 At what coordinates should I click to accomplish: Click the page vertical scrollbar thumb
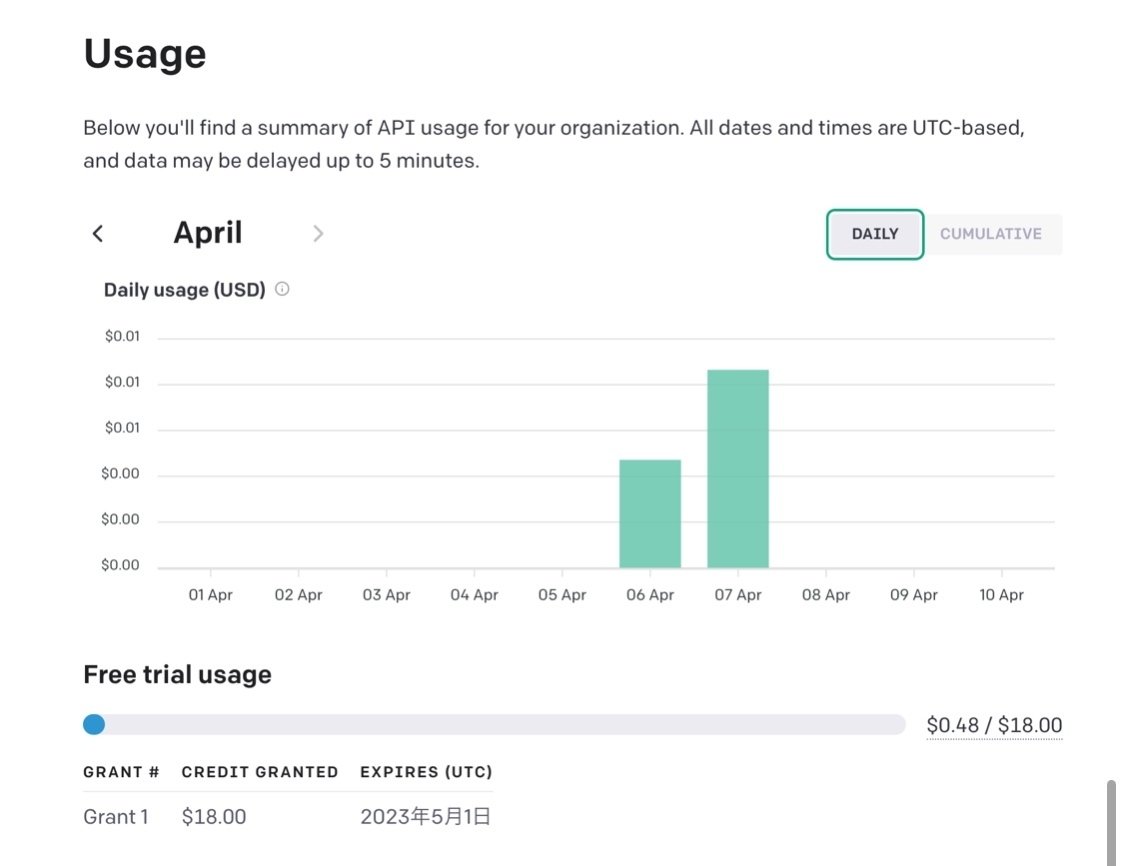[1111, 822]
